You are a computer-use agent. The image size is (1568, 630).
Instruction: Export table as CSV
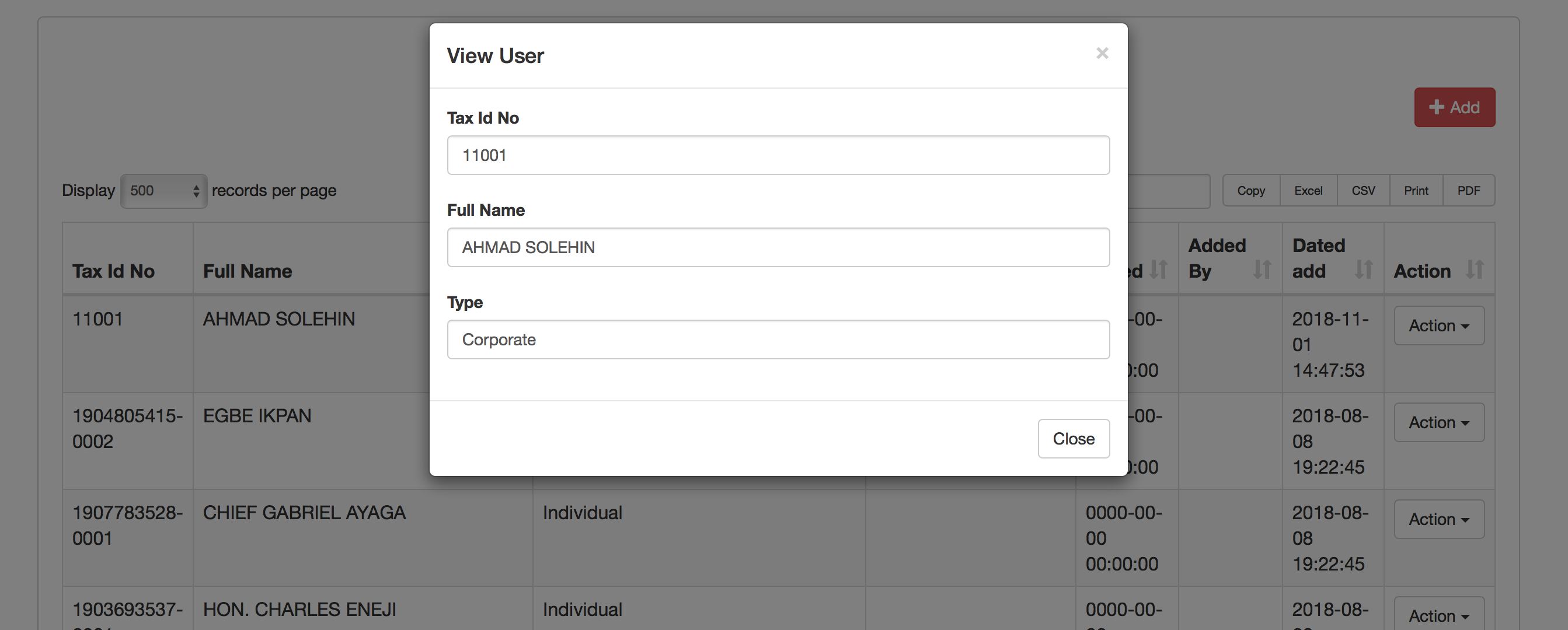(x=1363, y=191)
